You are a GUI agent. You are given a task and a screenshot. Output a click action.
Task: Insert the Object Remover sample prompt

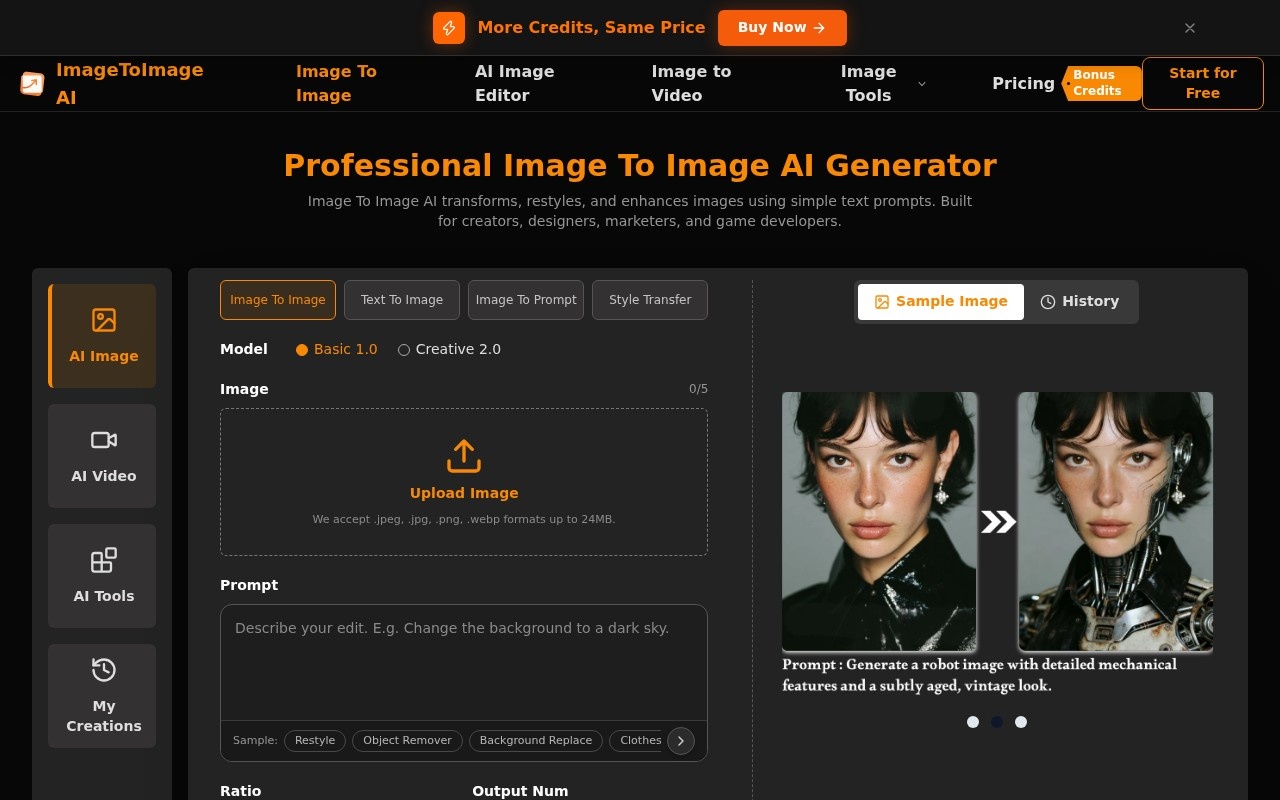(x=407, y=741)
